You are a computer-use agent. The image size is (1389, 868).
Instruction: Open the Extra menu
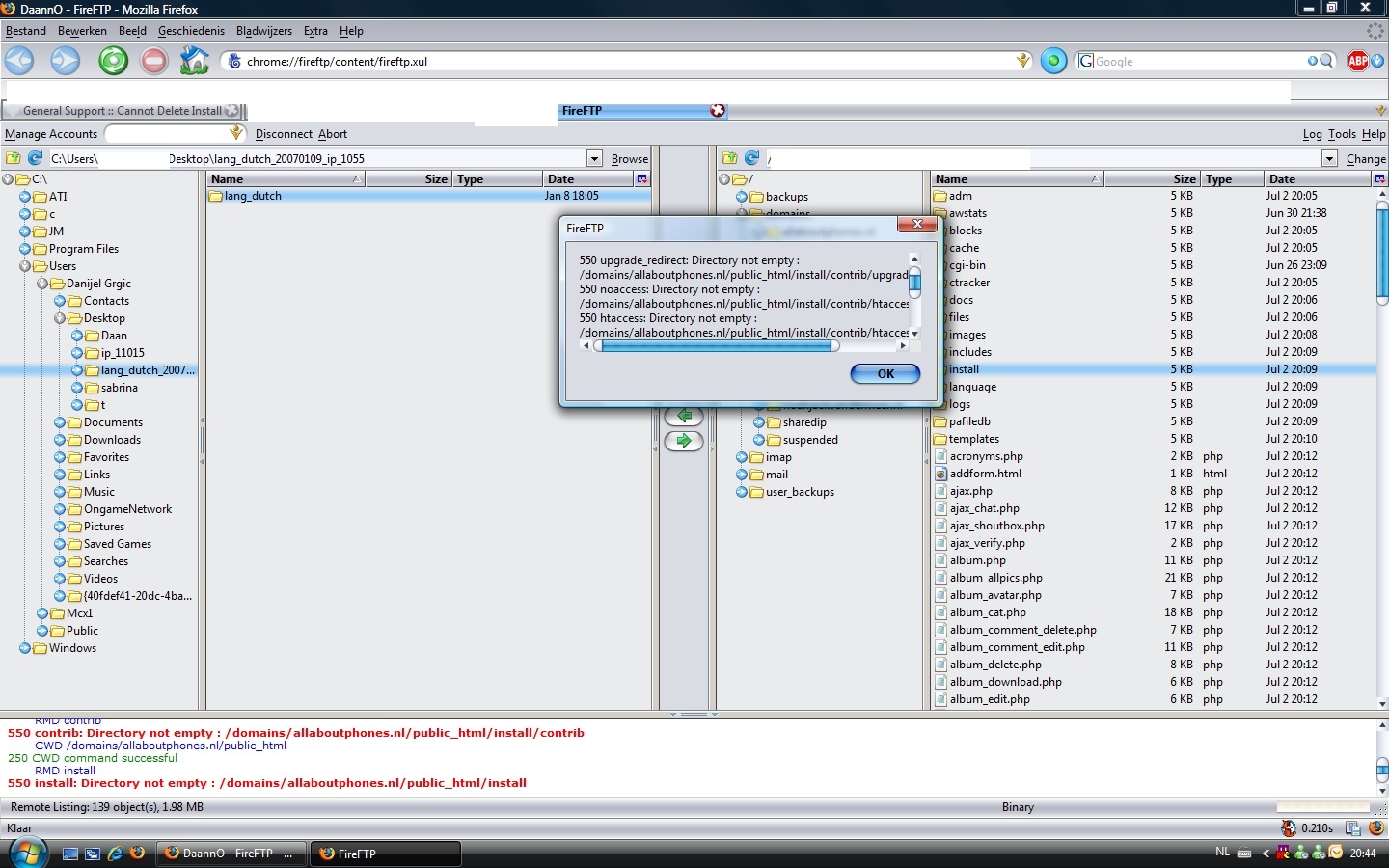[315, 31]
